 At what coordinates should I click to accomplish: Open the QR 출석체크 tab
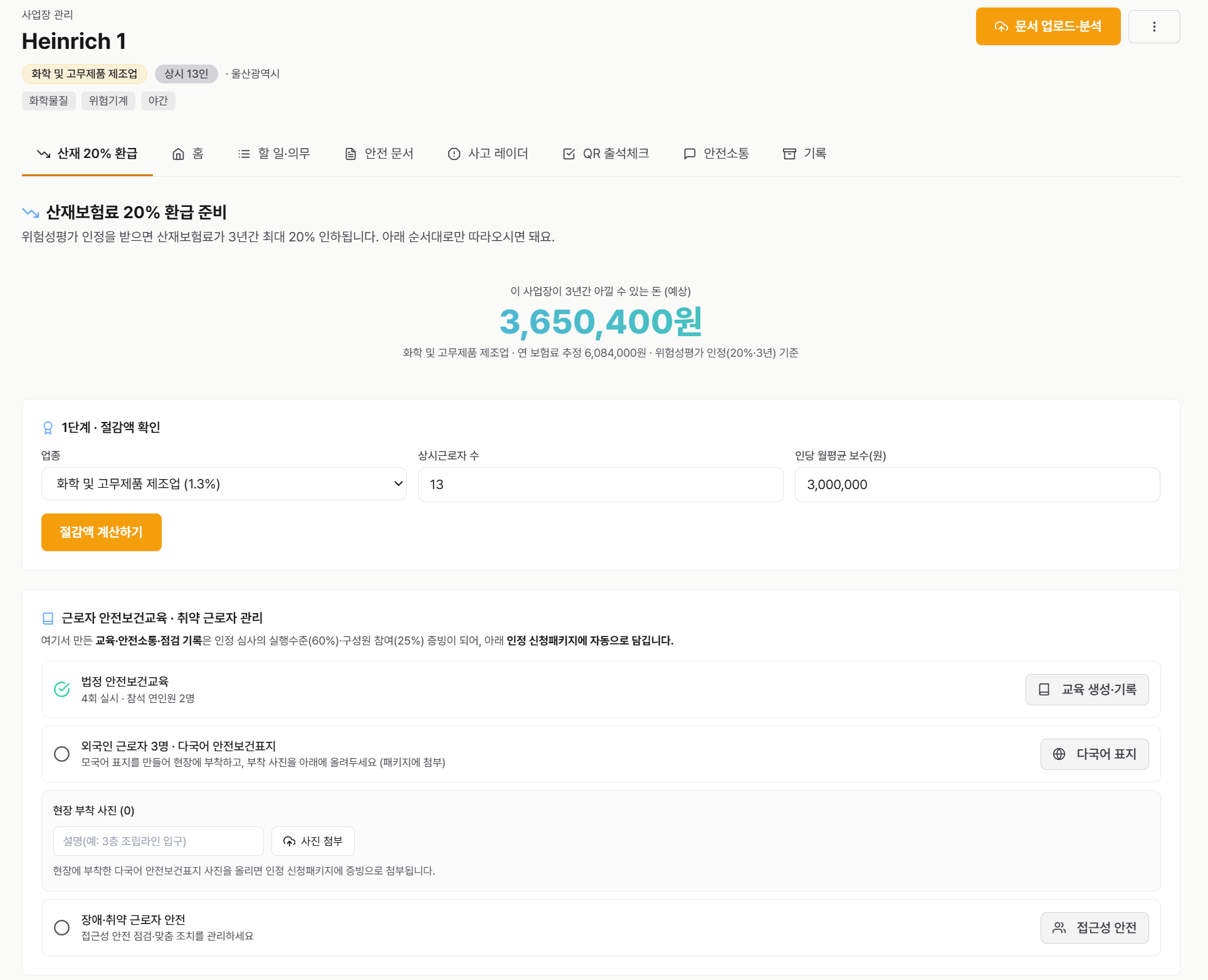[606, 154]
